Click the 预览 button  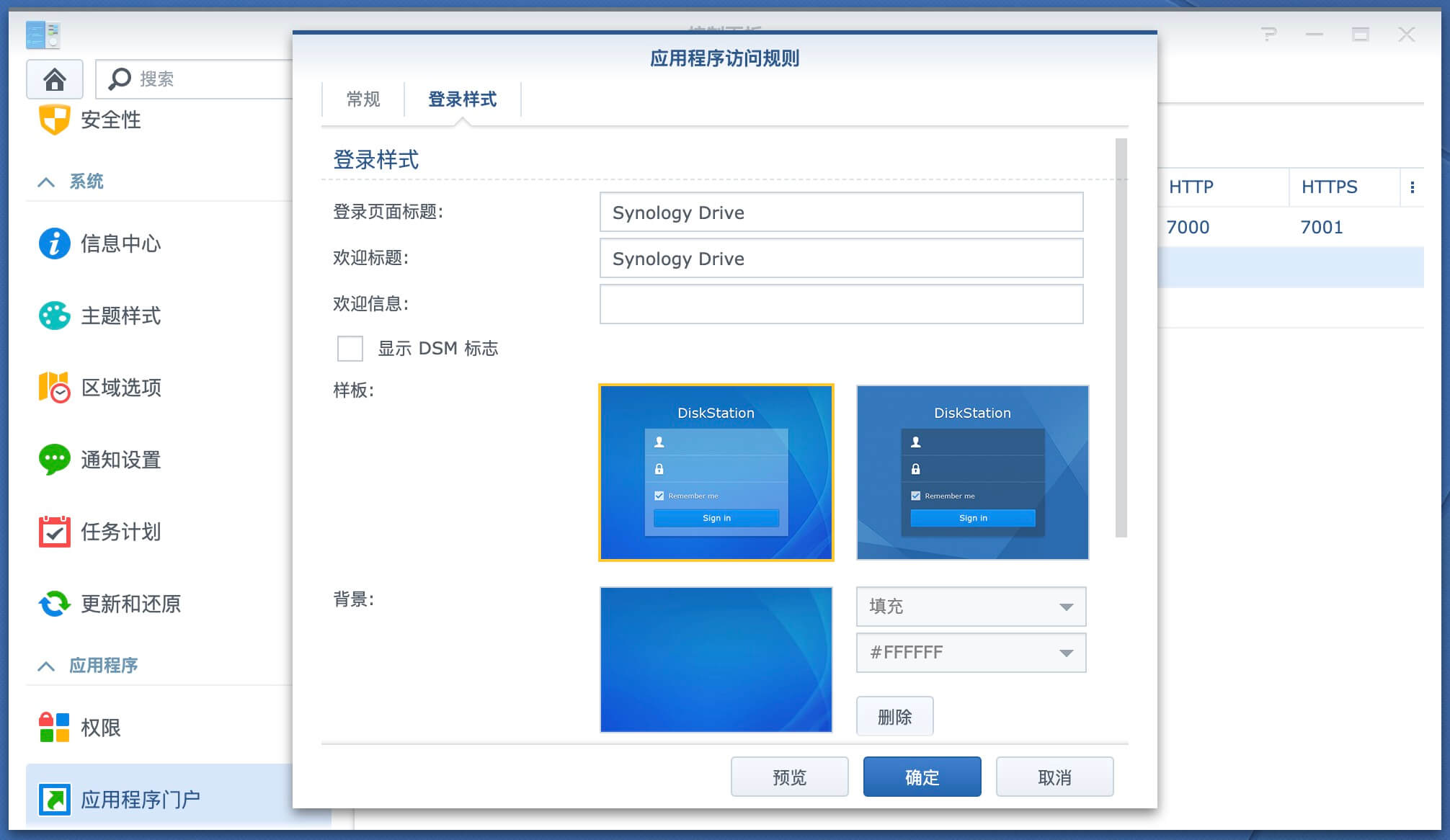tap(790, 777)
